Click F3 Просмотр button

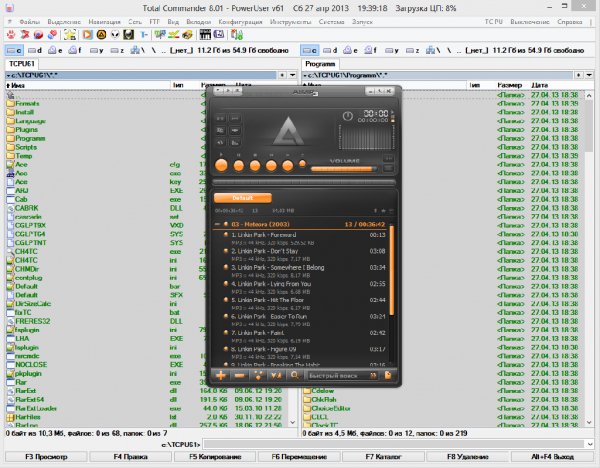[46, 457]
